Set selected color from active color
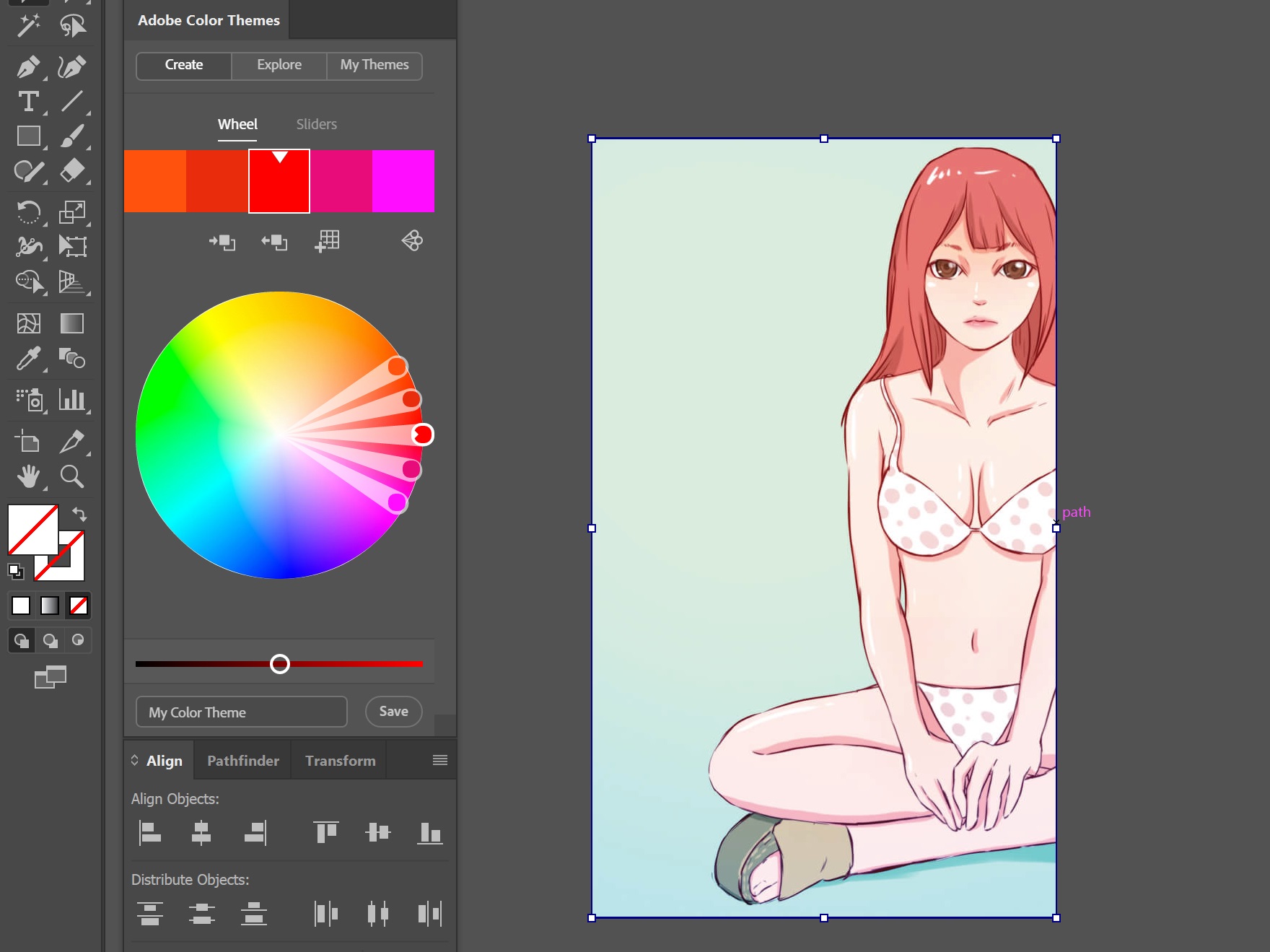Screen dimensions: 1270x952 point(222,242)
